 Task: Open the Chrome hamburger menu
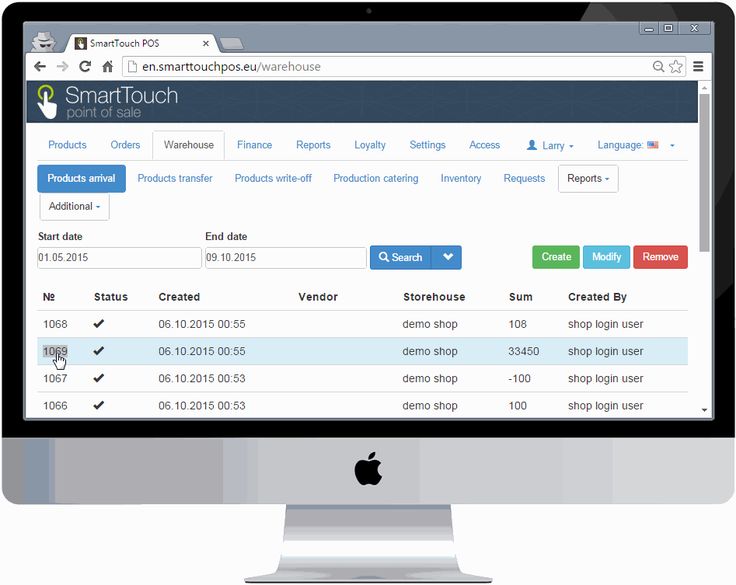698,67
